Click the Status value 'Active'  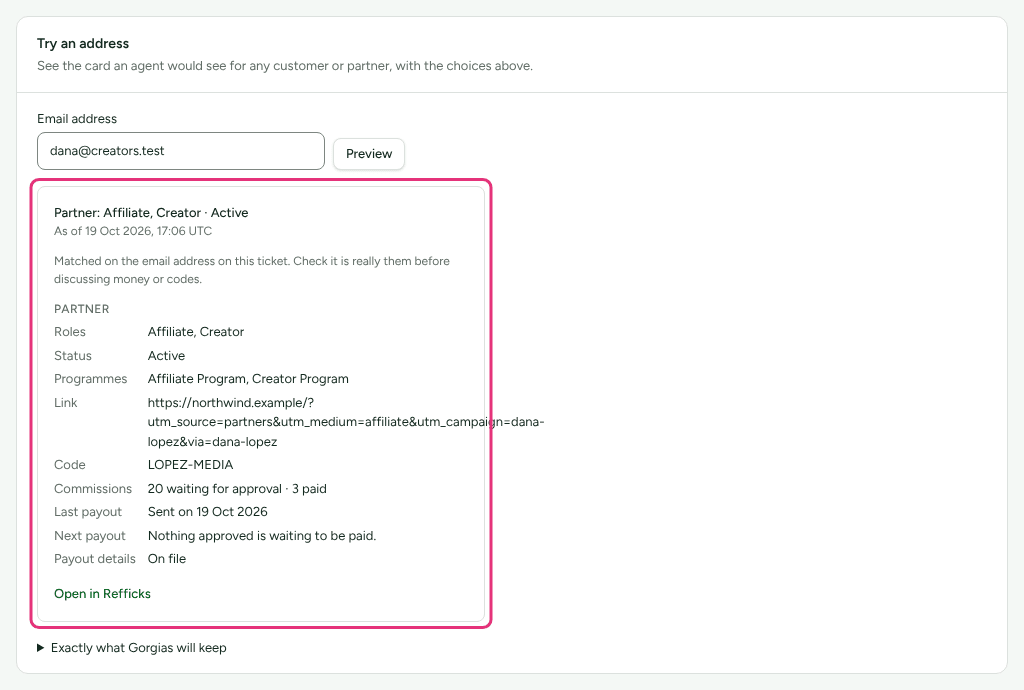pos(167,356)
